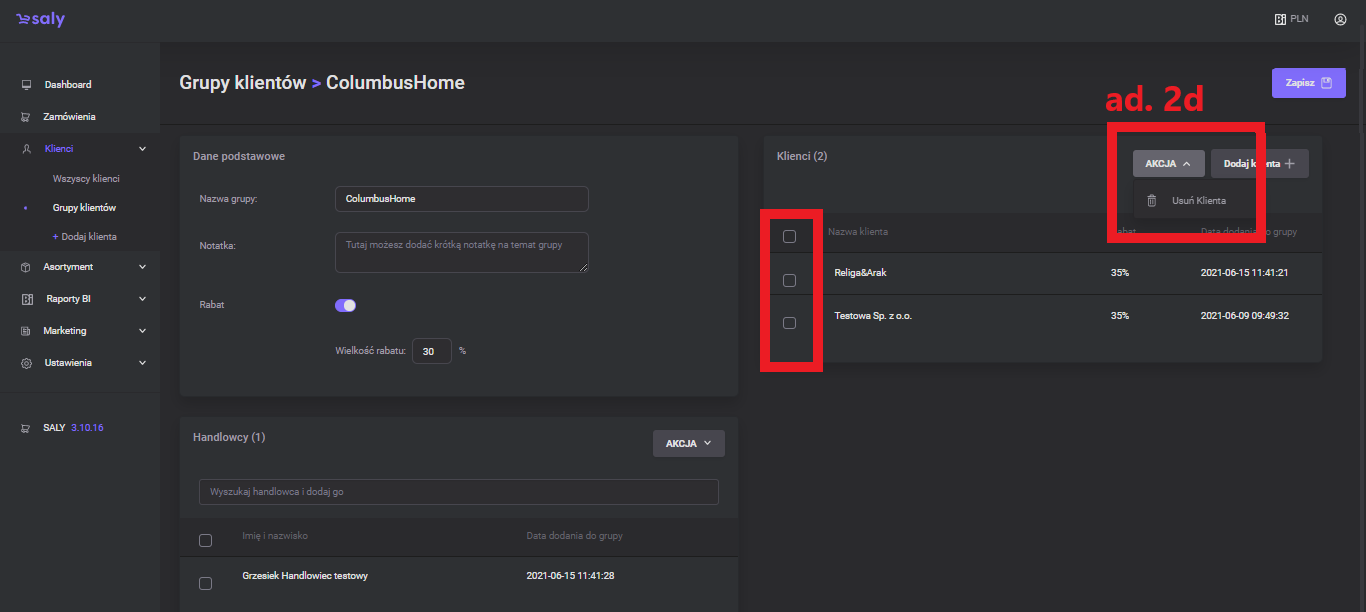Check the Religa&Arak client checkbox
The width and height of the screenshot is (1366, 612).
[x=789, y=280]
